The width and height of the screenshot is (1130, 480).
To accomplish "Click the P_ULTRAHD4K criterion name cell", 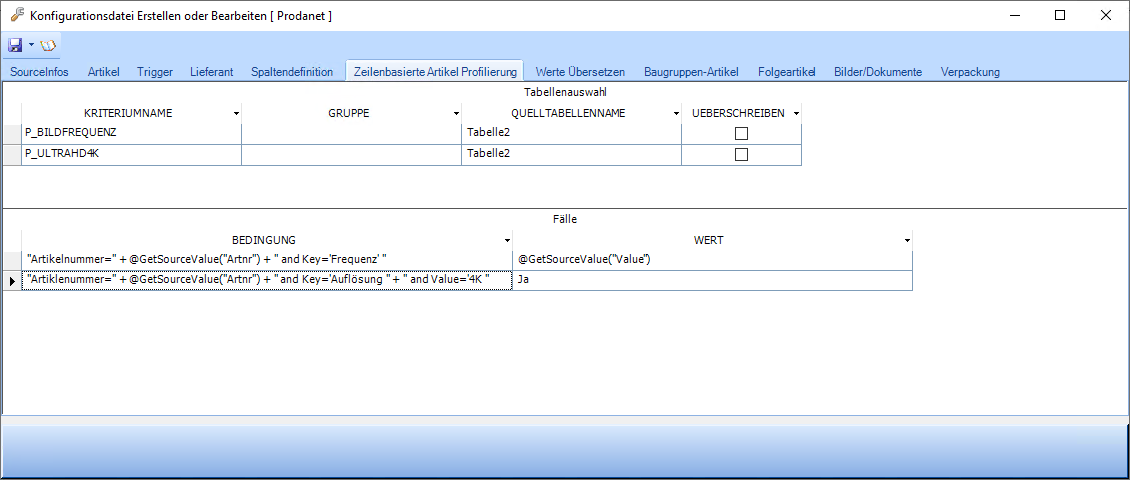I will click(130, 154).
